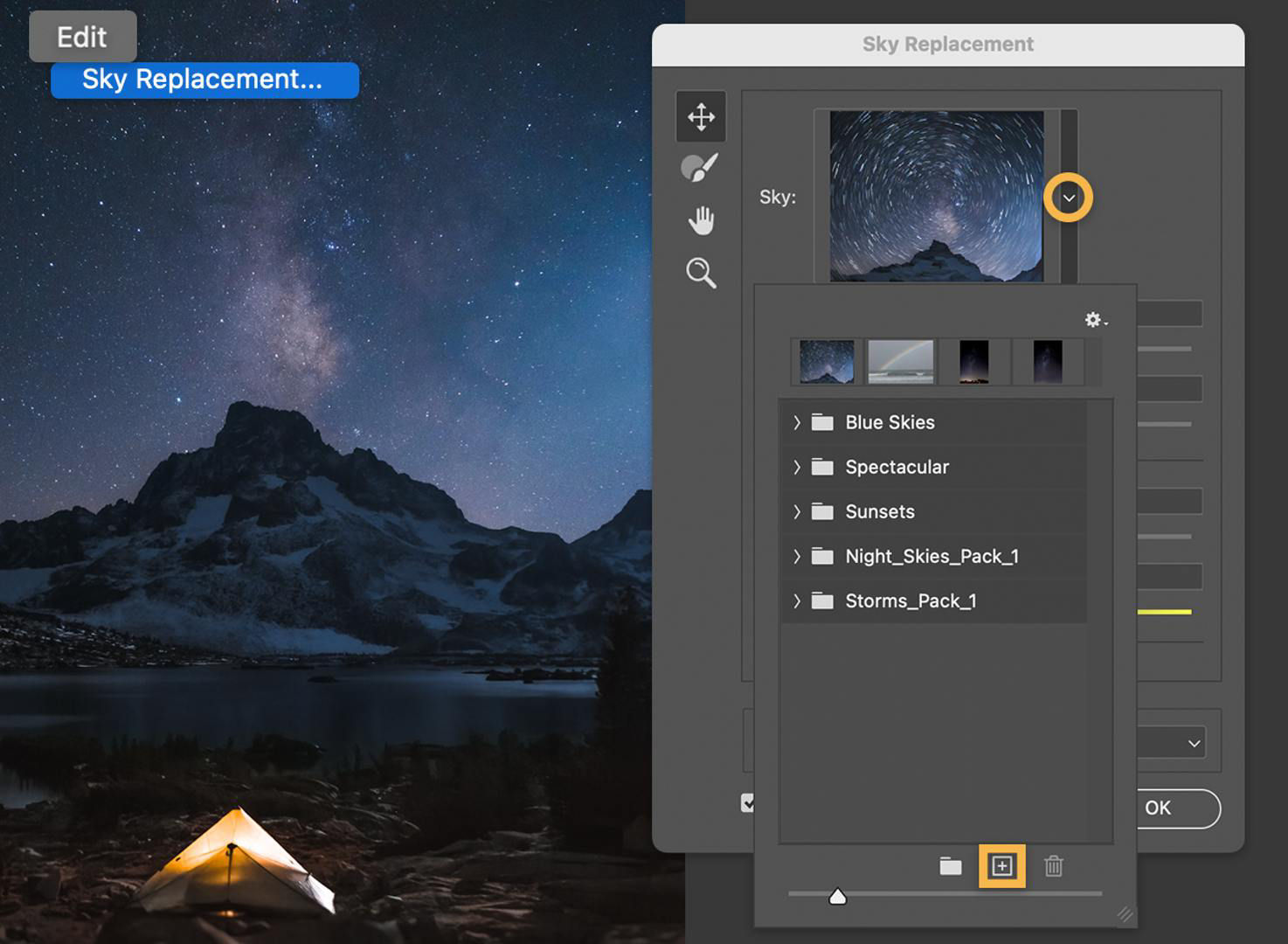This screenshot has height=944, width=1288.
Task: Select the Move tool in the dialog
Action: 702,116
